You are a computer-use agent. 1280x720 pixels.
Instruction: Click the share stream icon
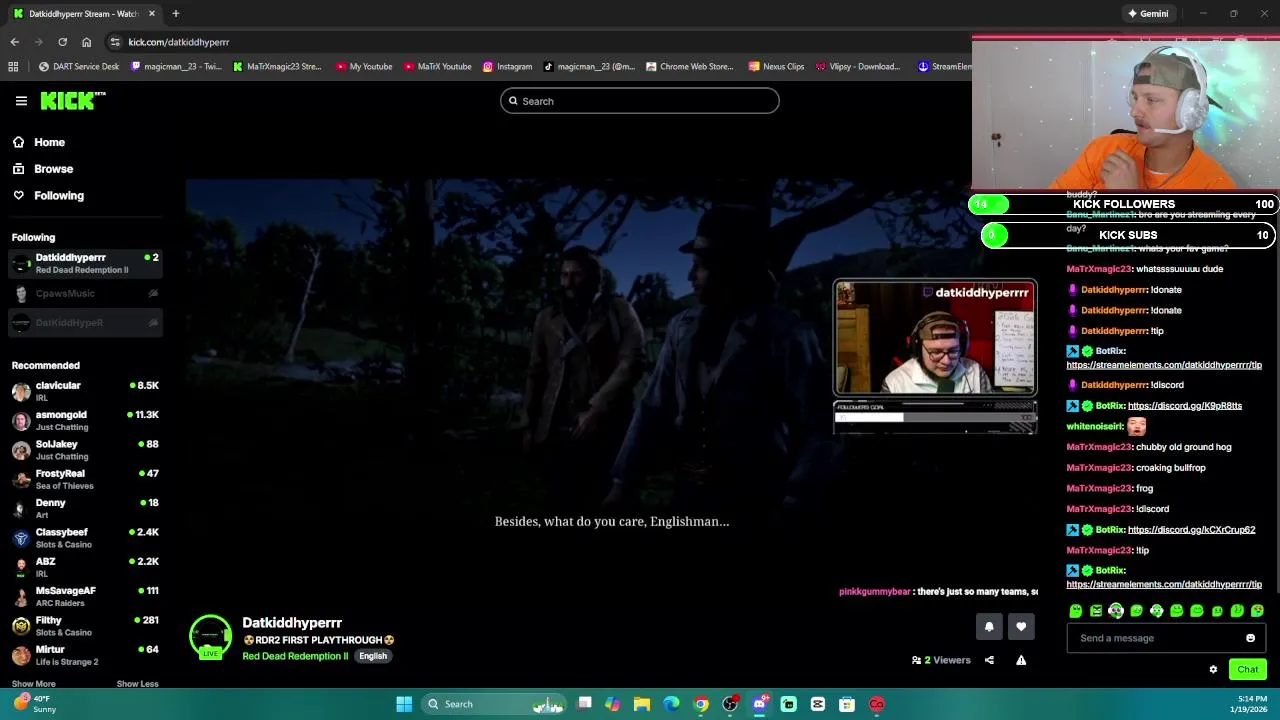point(989,660)
